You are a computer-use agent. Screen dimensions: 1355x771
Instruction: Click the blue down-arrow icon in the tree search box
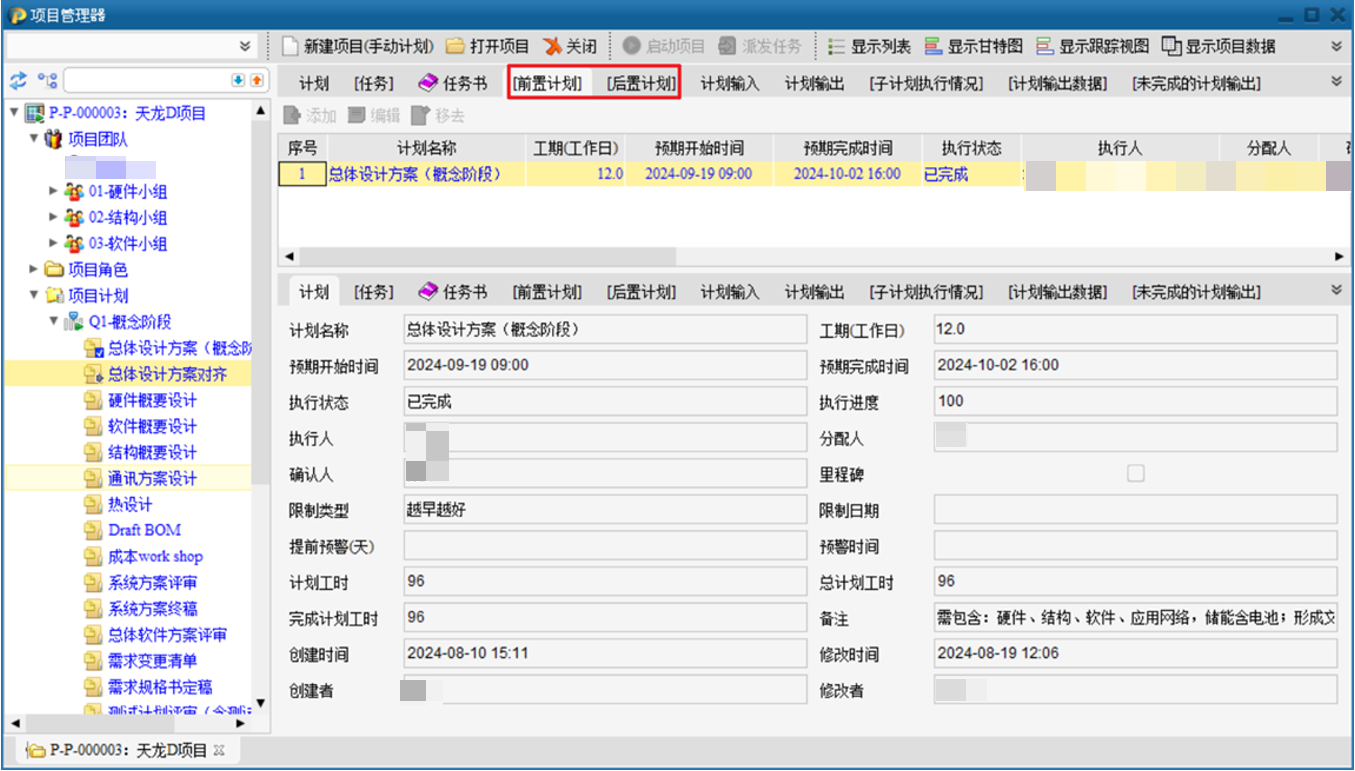(238, 80)
